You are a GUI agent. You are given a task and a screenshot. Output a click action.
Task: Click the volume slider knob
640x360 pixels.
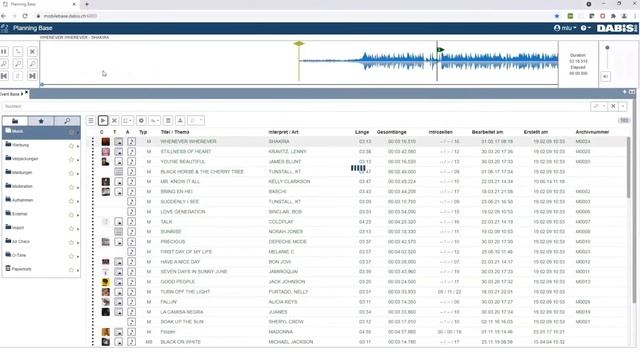click(x=607, y=48)
